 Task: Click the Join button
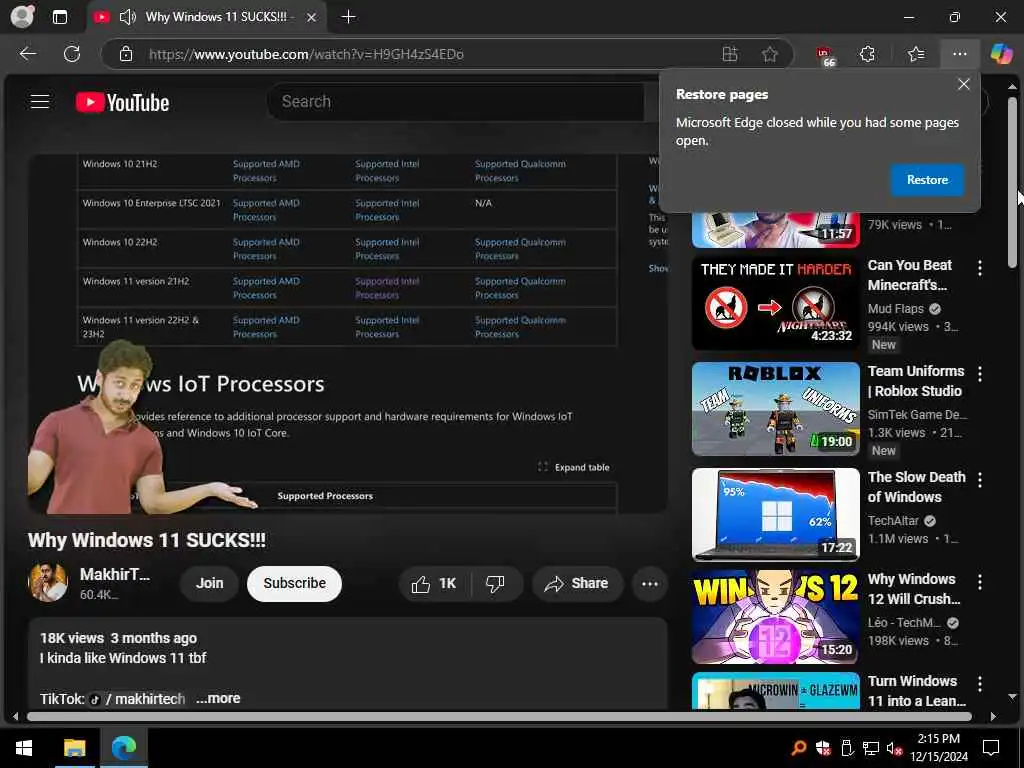point(210,583)
